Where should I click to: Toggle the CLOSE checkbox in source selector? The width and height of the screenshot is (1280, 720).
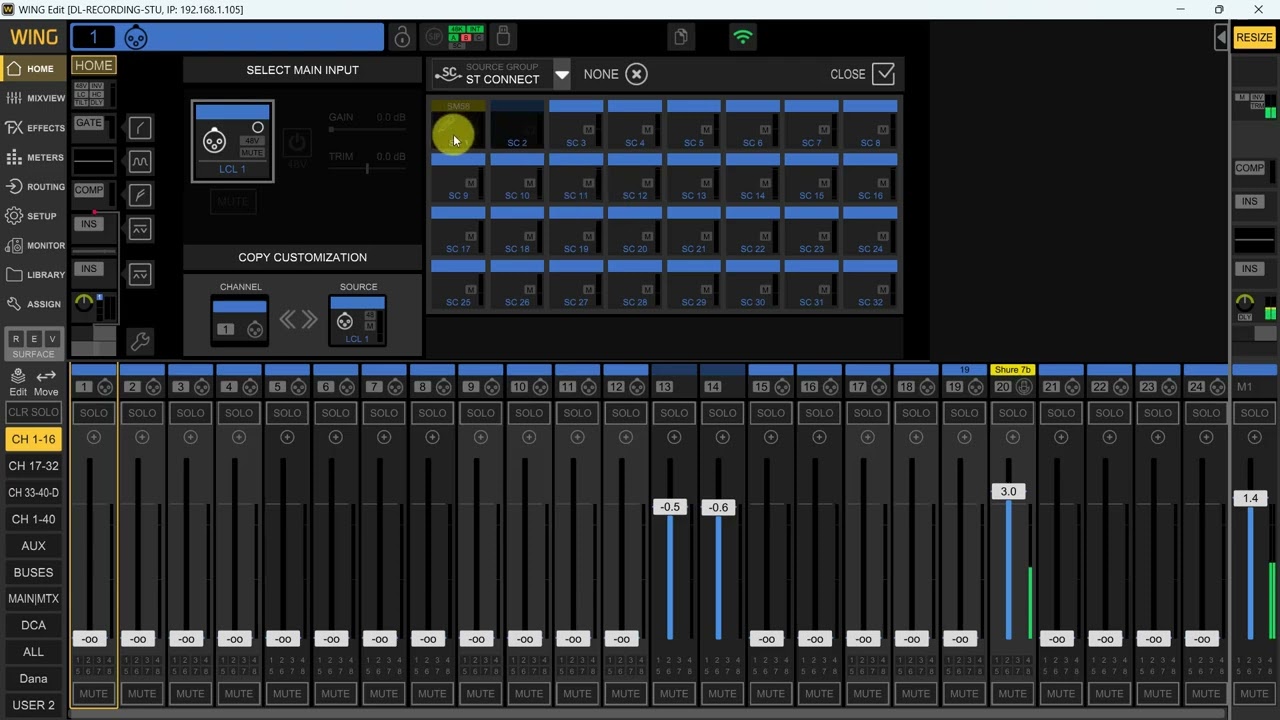tap(883, 74)
